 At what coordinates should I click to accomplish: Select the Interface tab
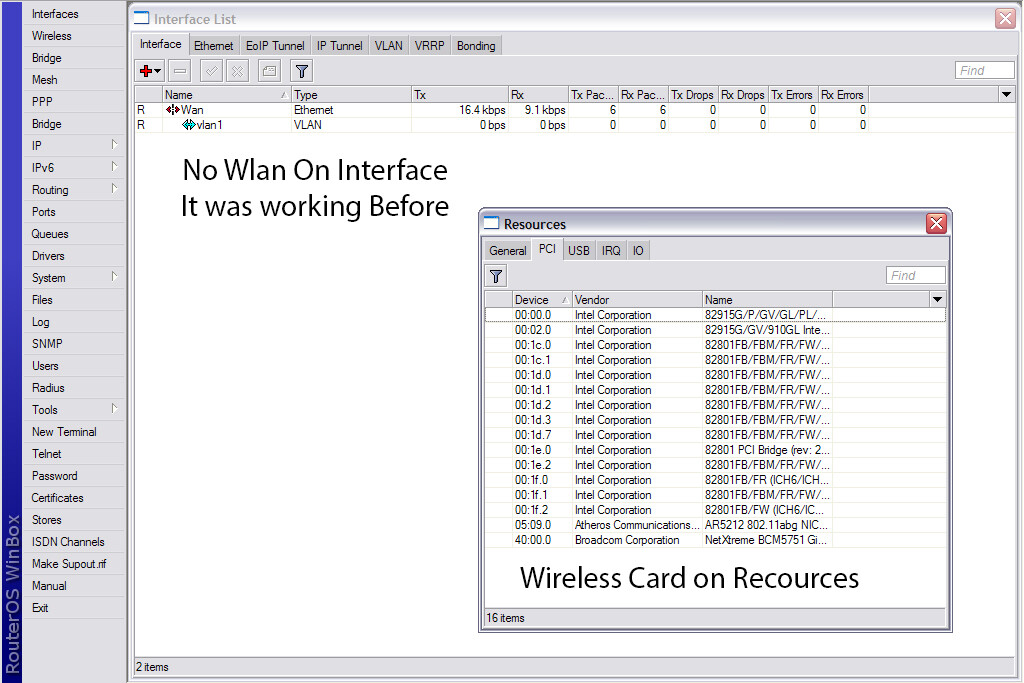pos(161,44)
